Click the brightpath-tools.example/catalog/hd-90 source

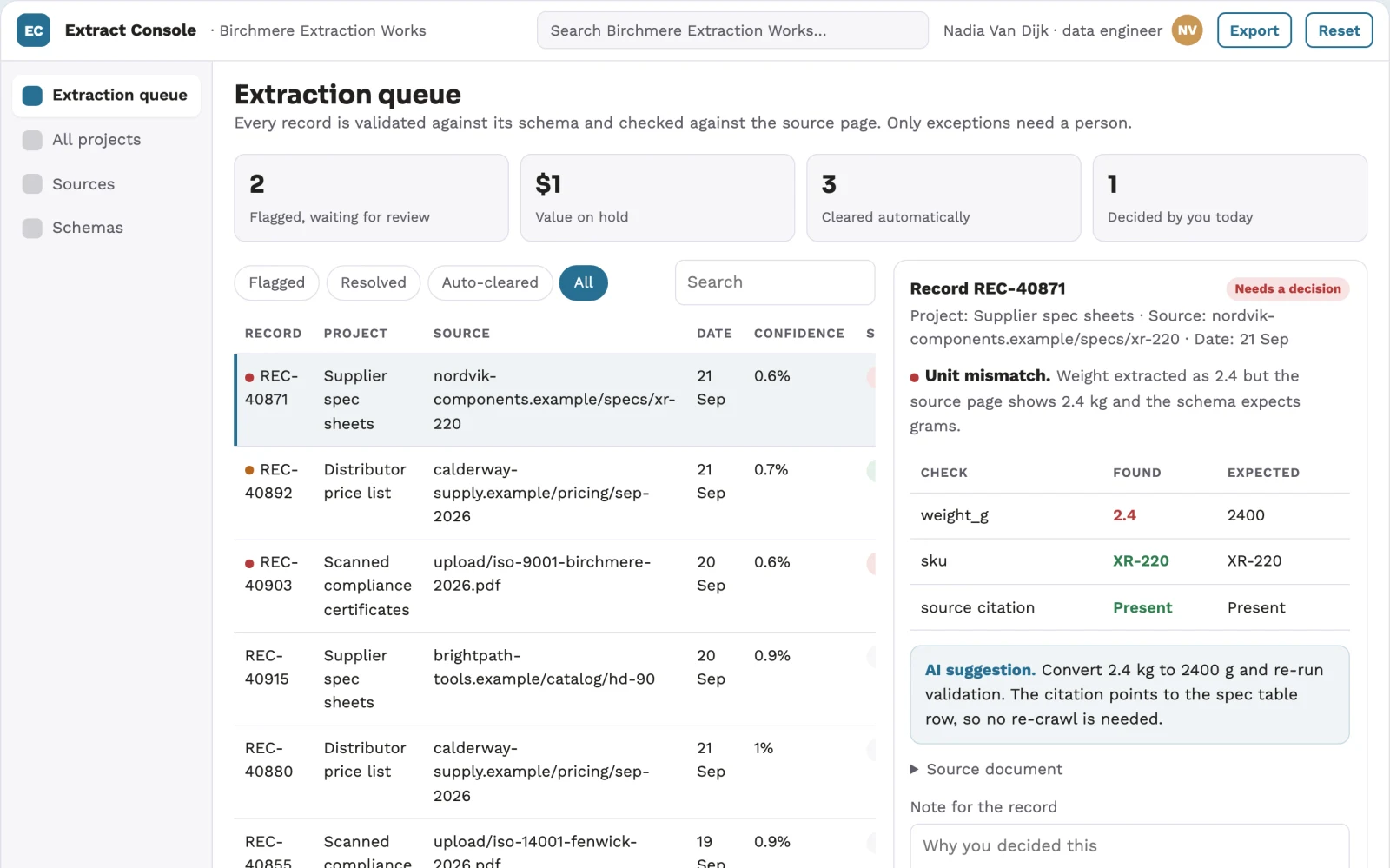[544, 667]
